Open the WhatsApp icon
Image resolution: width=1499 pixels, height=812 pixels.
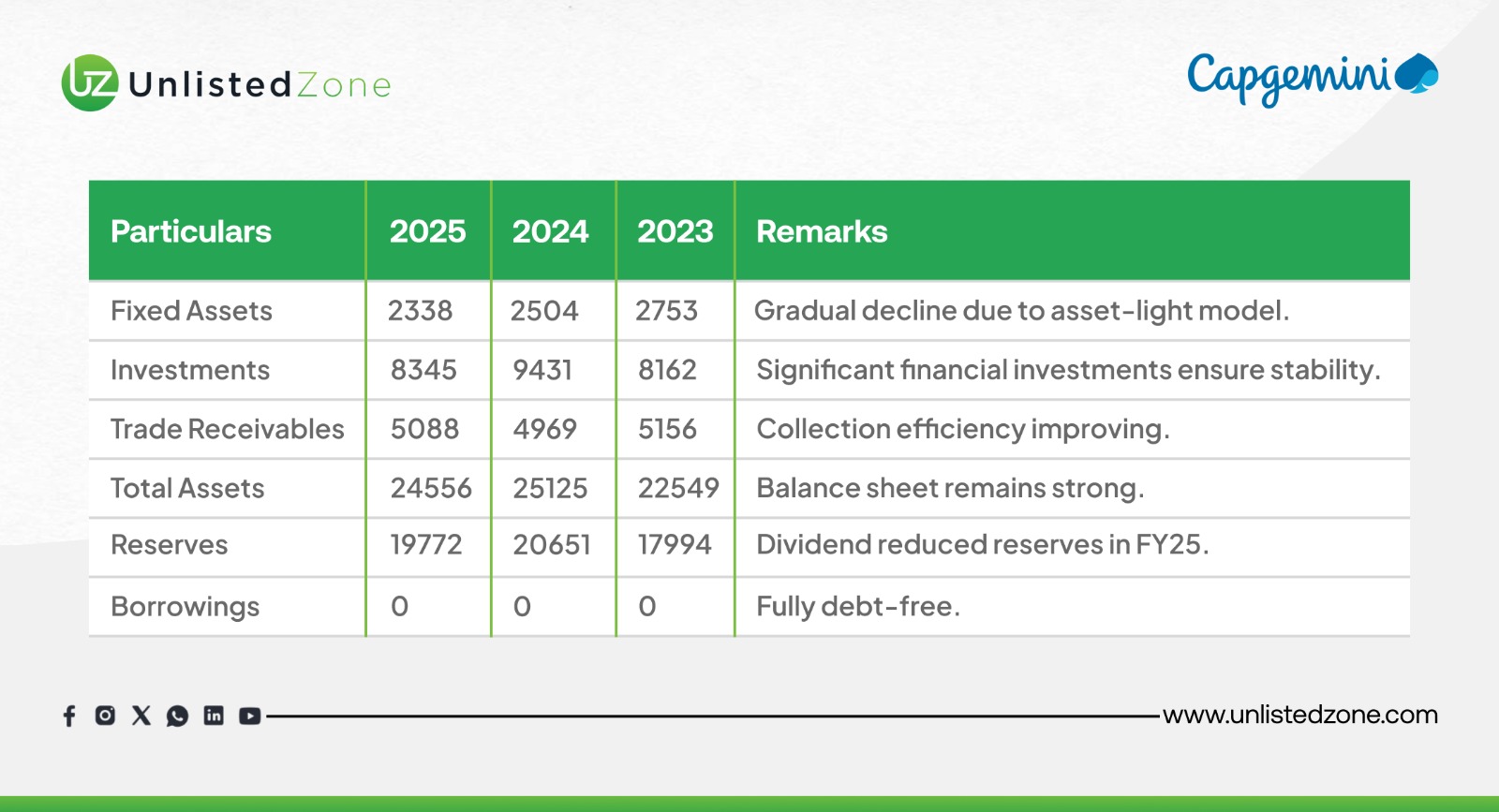click(x=177, y=716)
